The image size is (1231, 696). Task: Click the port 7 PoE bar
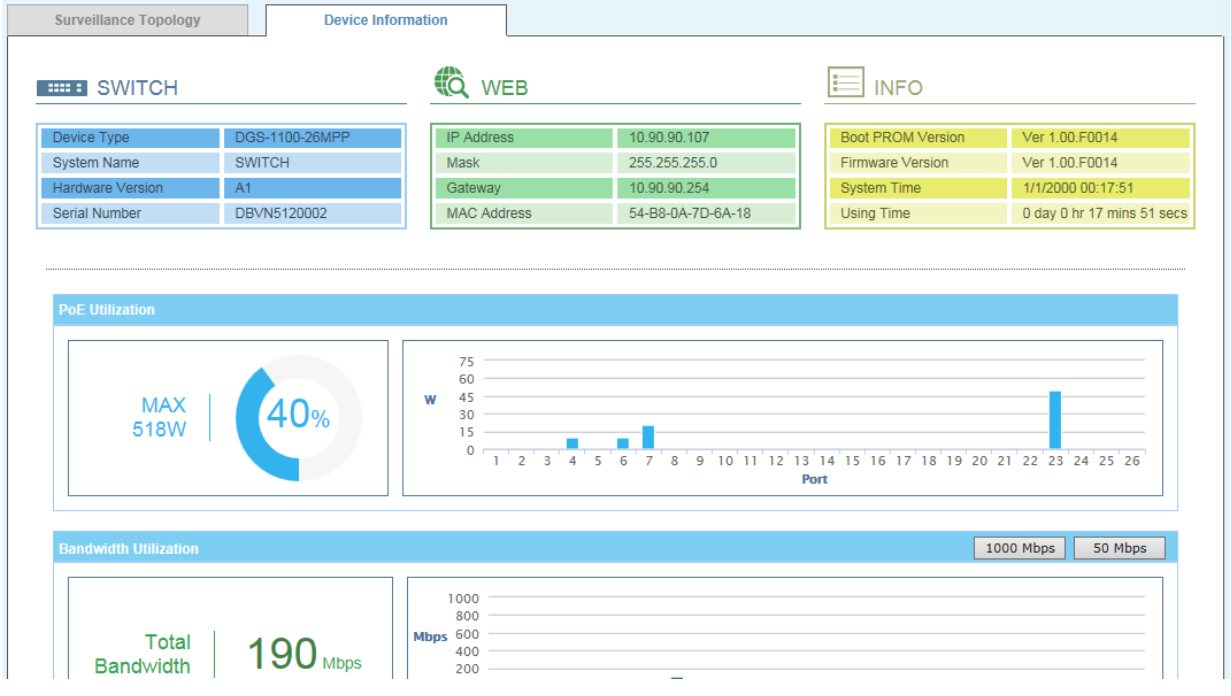point(648,438)
